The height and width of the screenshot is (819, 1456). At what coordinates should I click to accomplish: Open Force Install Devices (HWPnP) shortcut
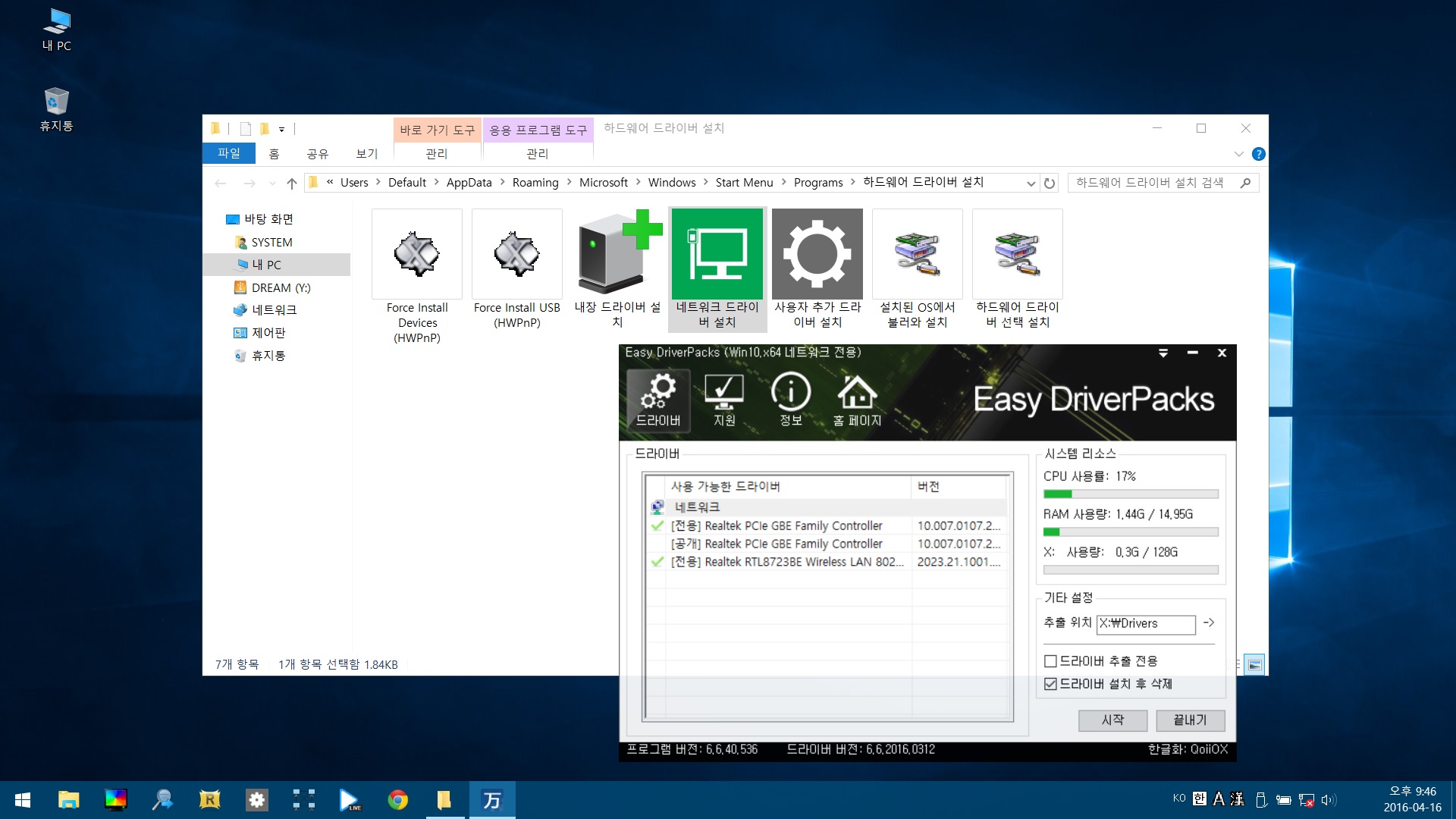click(x=417, y=277)
